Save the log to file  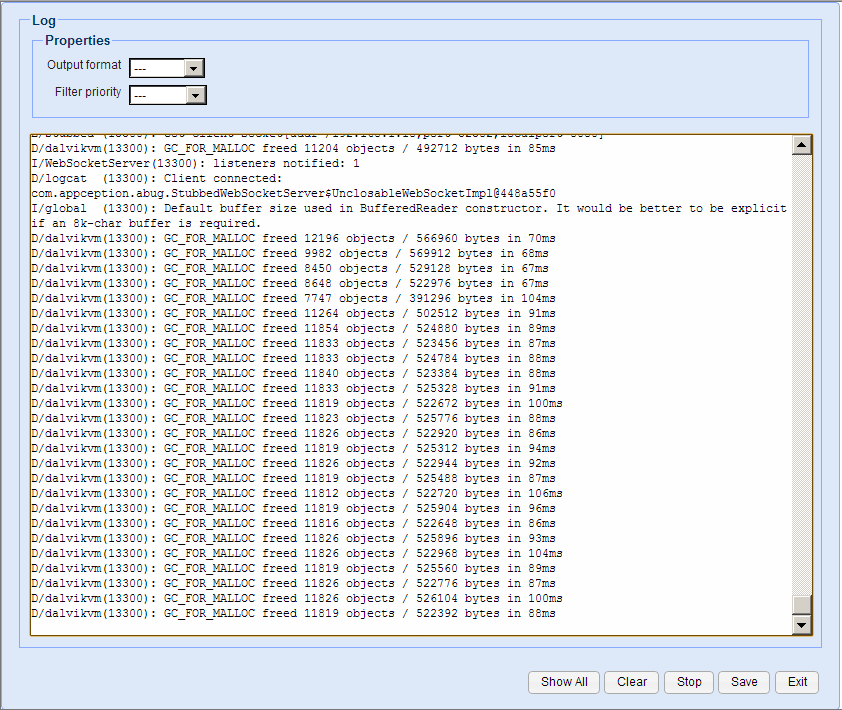click(744, 682)
